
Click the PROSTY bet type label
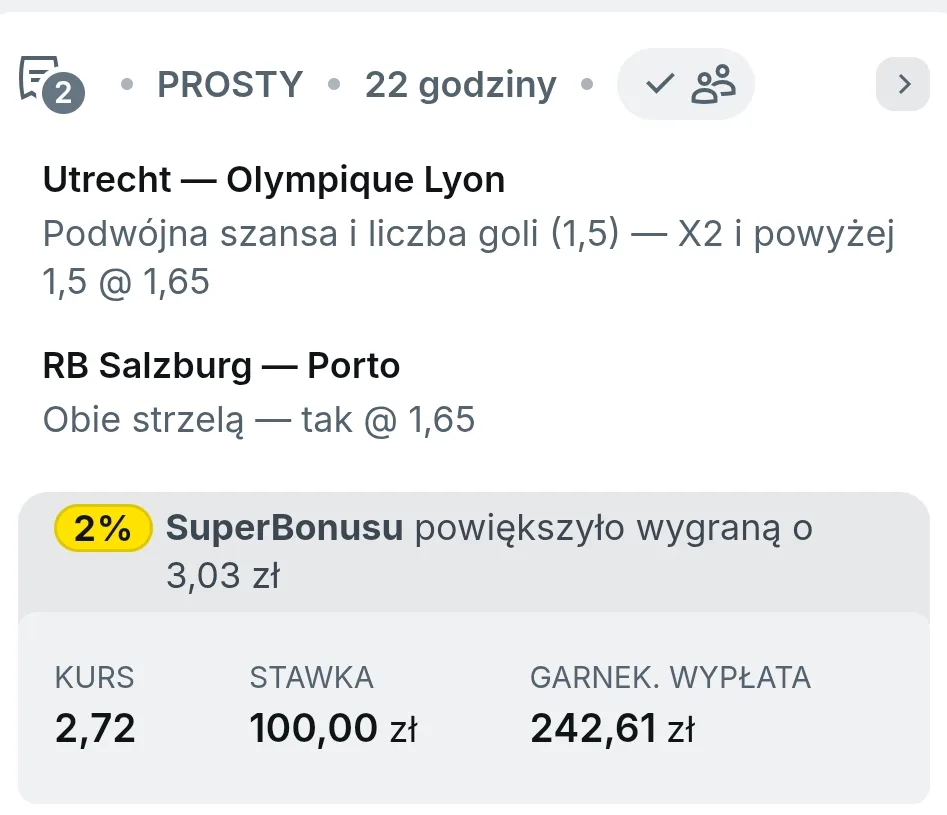point(230,84)
